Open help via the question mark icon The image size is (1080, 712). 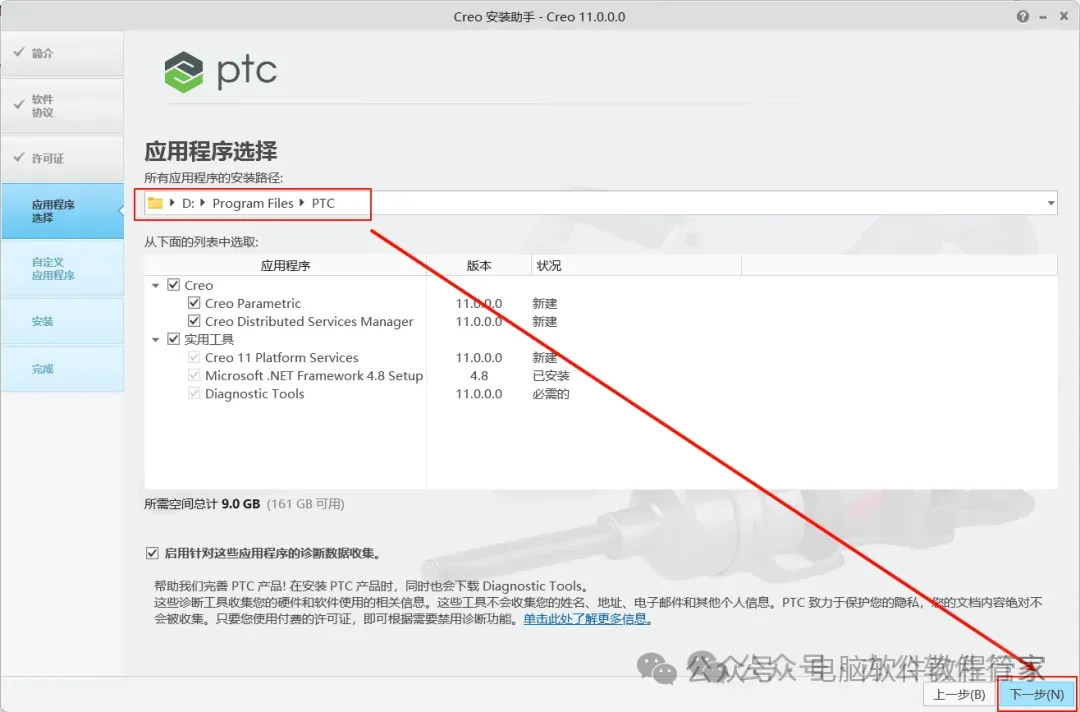pos(1023,17)
